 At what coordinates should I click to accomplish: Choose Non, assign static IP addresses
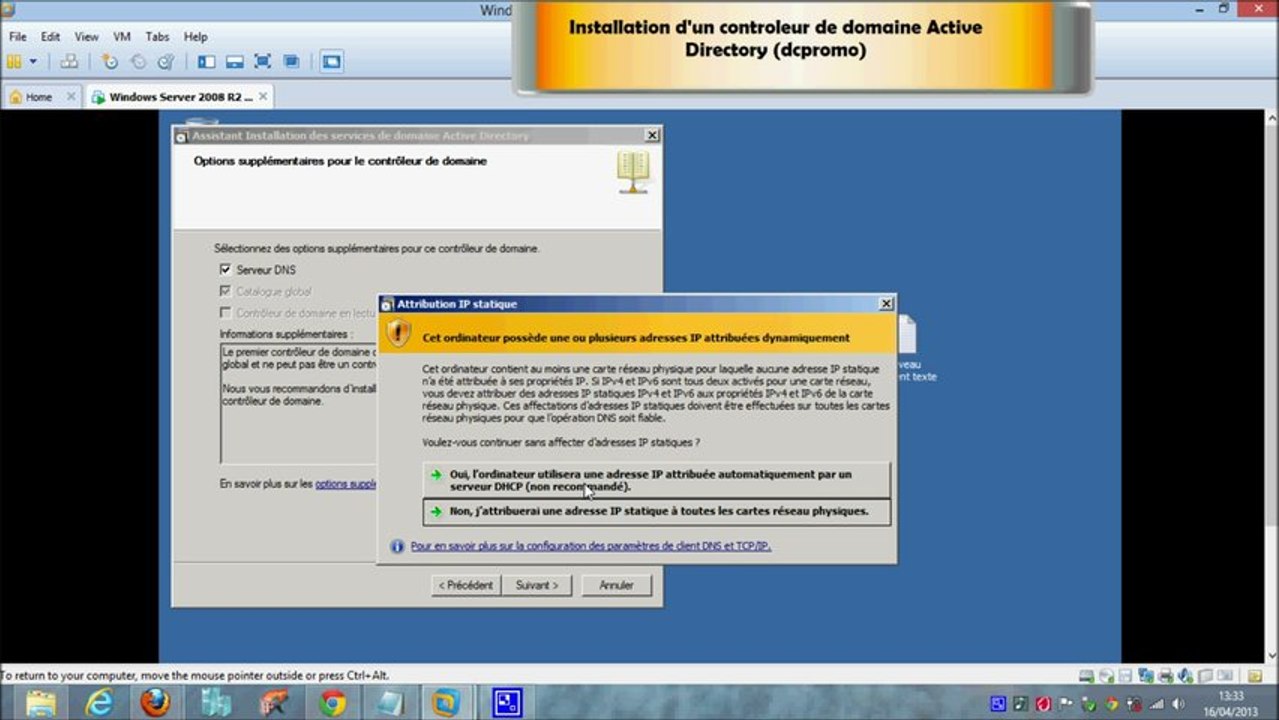tap(656, 511)
